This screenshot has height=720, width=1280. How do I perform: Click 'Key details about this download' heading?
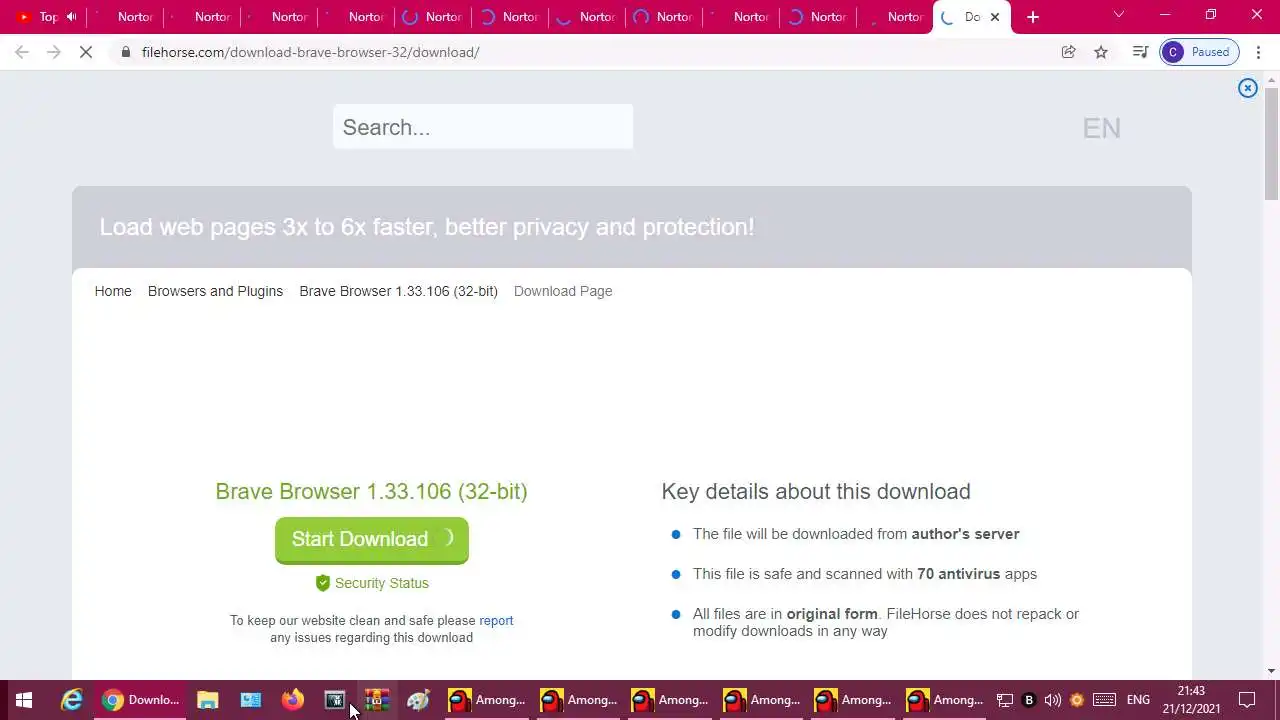coord(816,491)
